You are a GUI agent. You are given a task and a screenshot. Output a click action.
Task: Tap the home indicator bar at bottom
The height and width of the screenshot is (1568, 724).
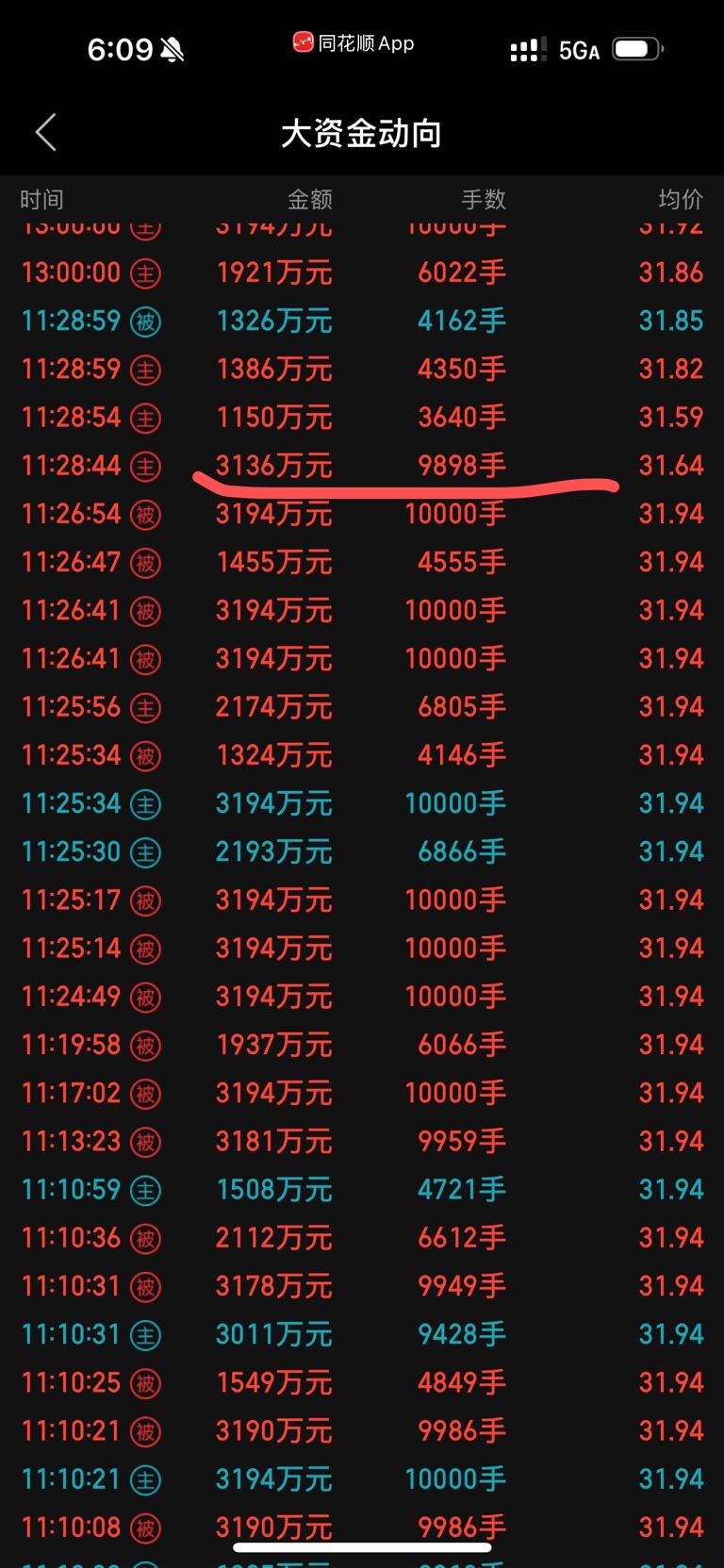tap(362, 1547)
